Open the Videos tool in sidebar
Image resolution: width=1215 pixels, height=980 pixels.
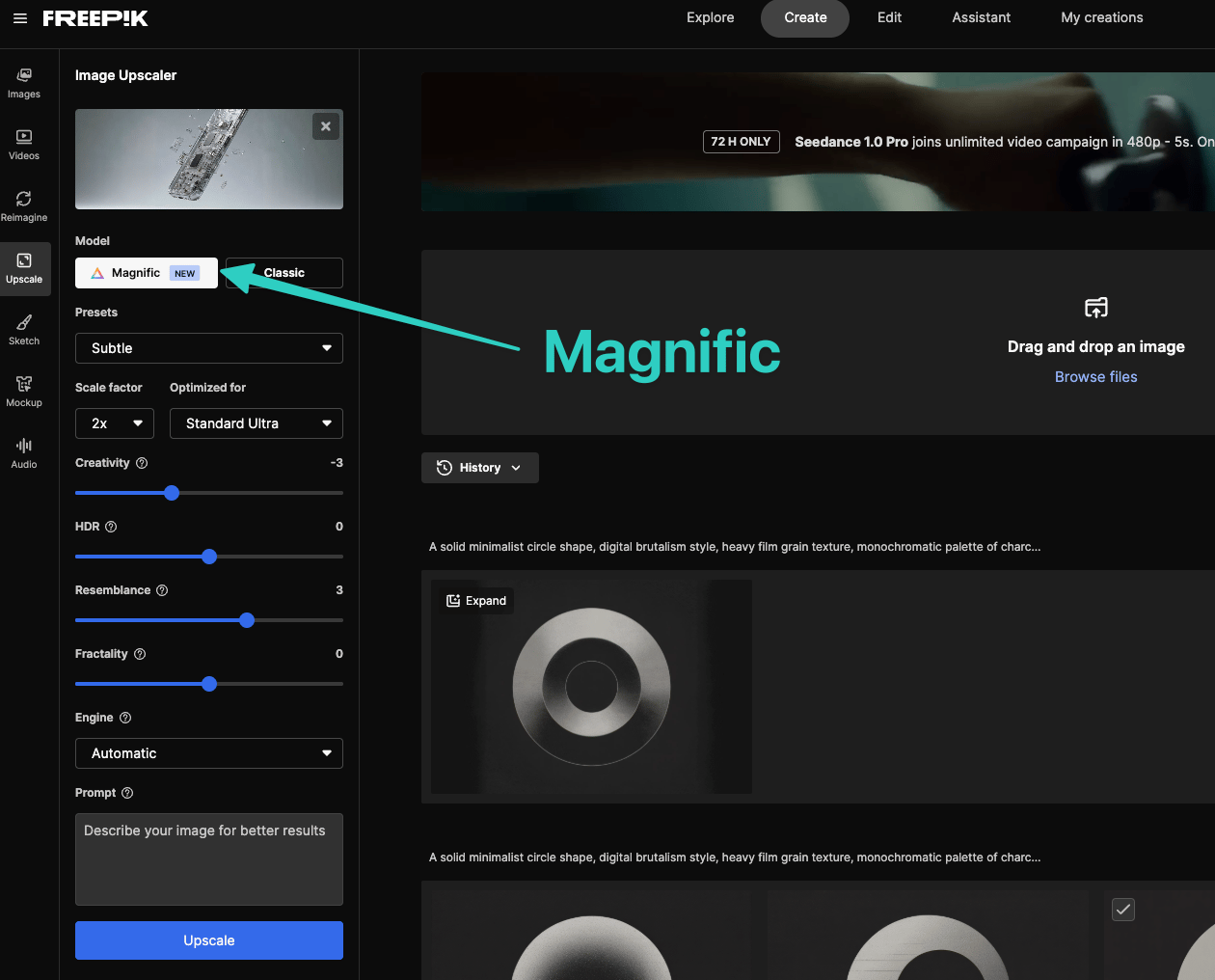[24, 145]
